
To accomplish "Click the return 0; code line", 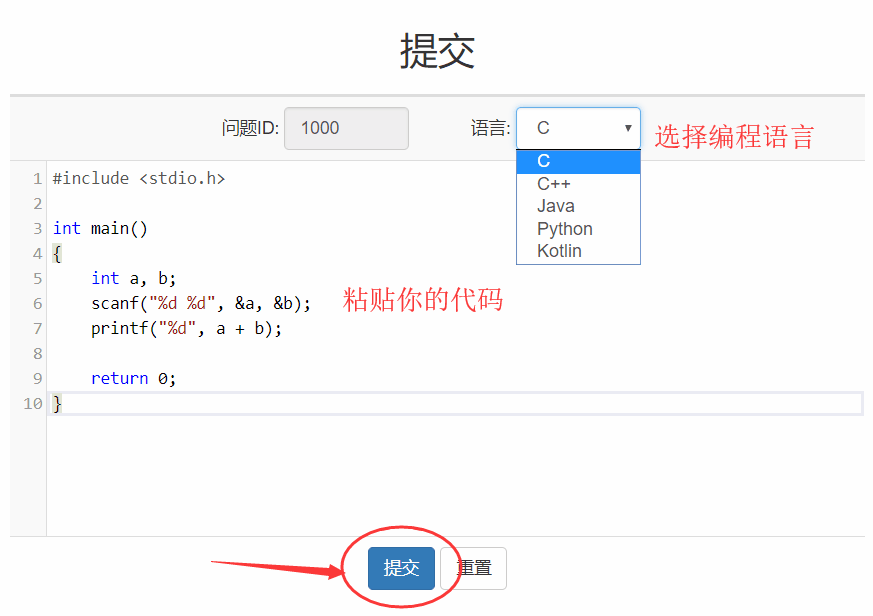I will 134,379.
